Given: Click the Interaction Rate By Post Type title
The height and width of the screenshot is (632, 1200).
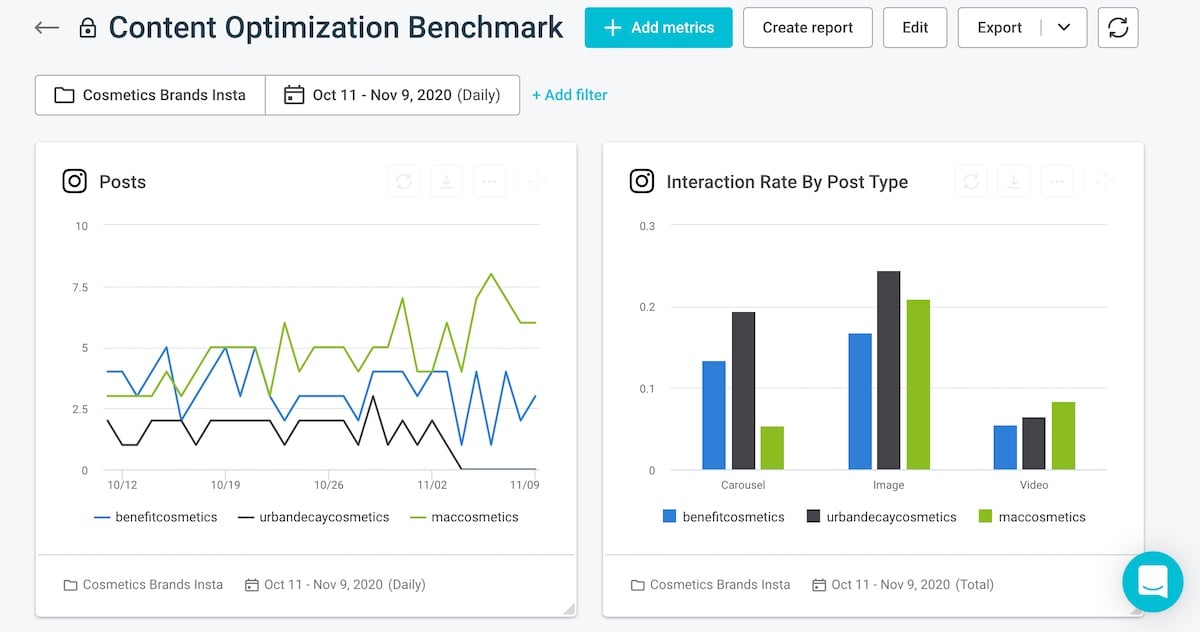Looking at the screenshot, I should point(787,182).
